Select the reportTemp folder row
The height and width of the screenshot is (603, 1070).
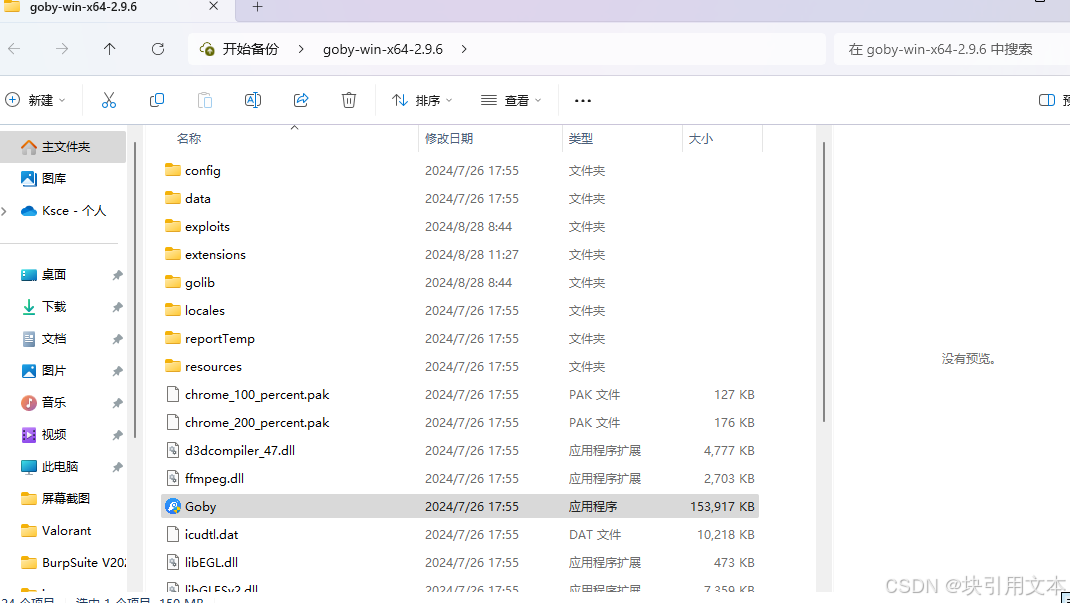(x=460, y=338)
